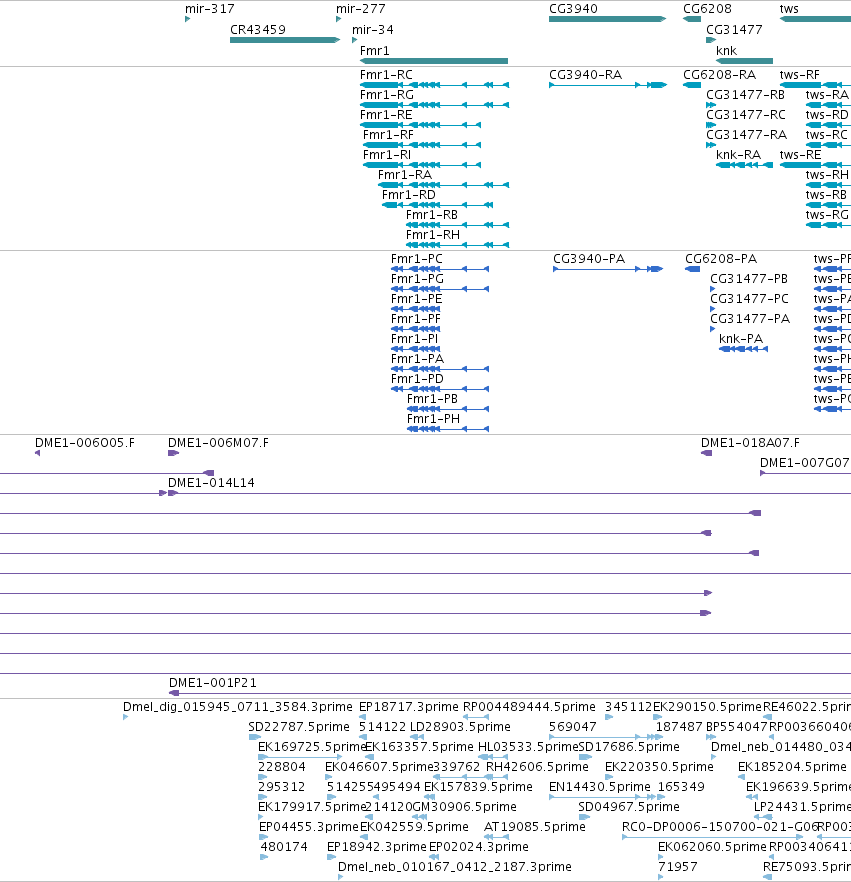Select the HL03533.5prime EST label
This screenshot has width=851, height=882.
click(x=528, y=747)
